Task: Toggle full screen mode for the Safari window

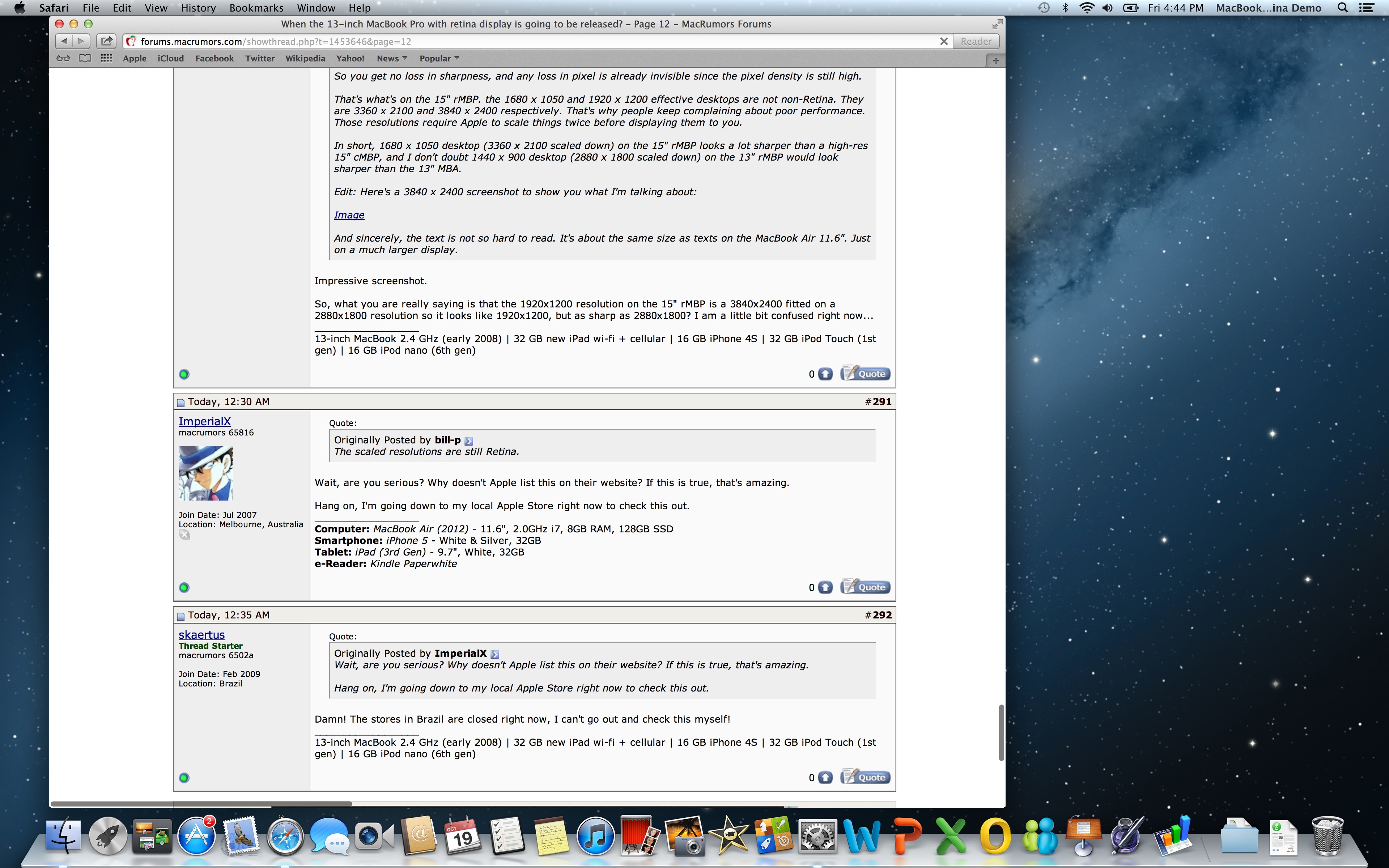Action: [x=997, y=24]
